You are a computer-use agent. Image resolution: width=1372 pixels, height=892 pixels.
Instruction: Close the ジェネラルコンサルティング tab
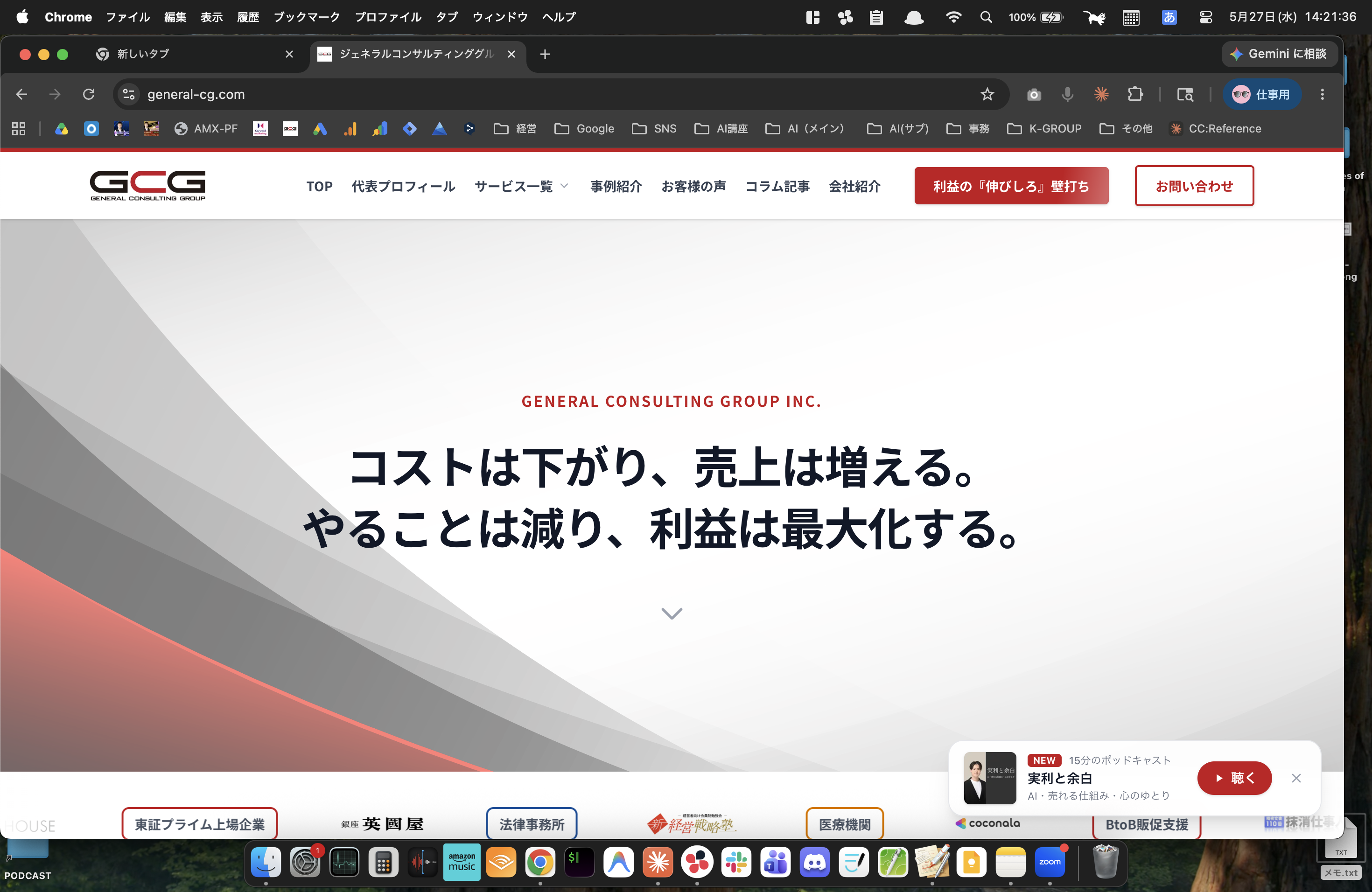[x=511, y=54]
